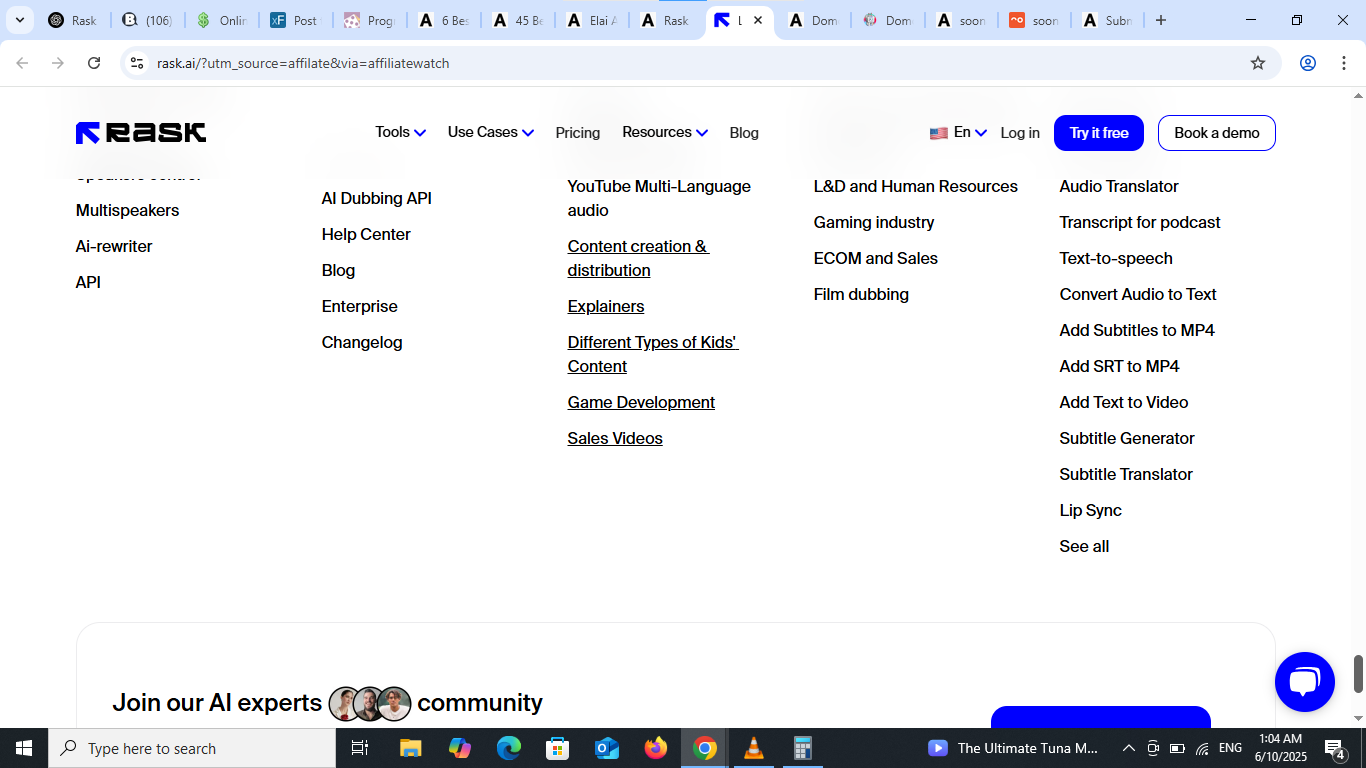Open AI Dubbing API link

(x=377, y=198)
